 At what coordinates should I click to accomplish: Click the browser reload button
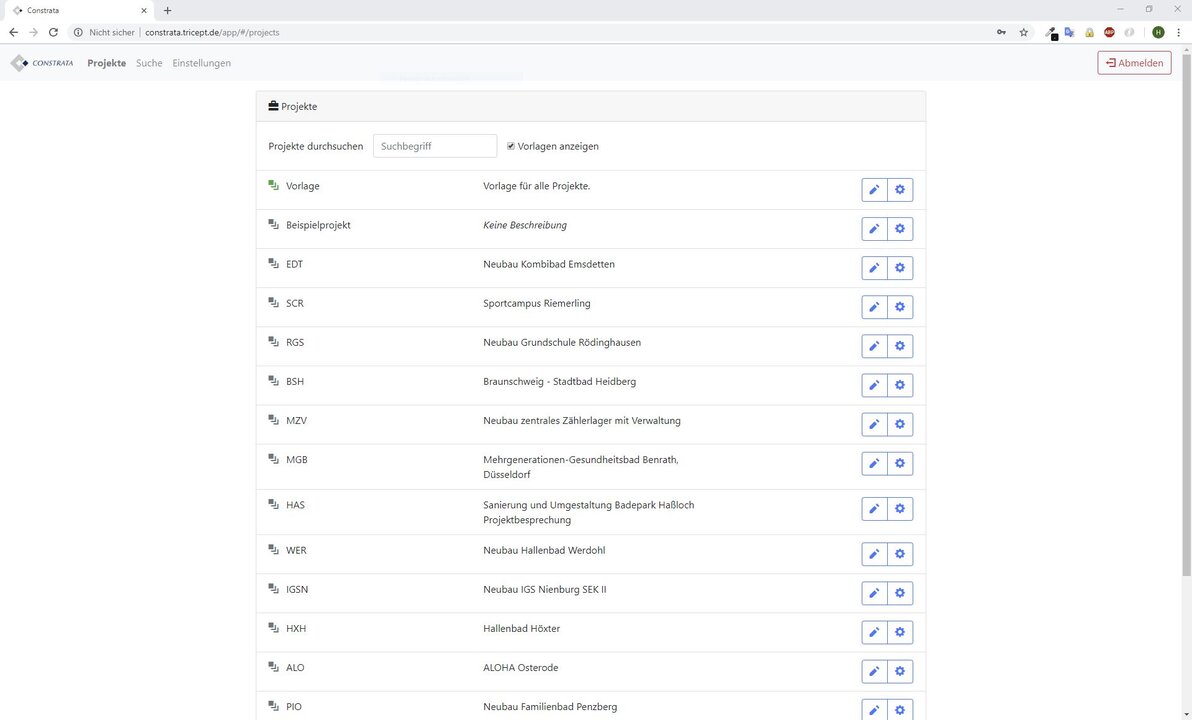(52, 32)
